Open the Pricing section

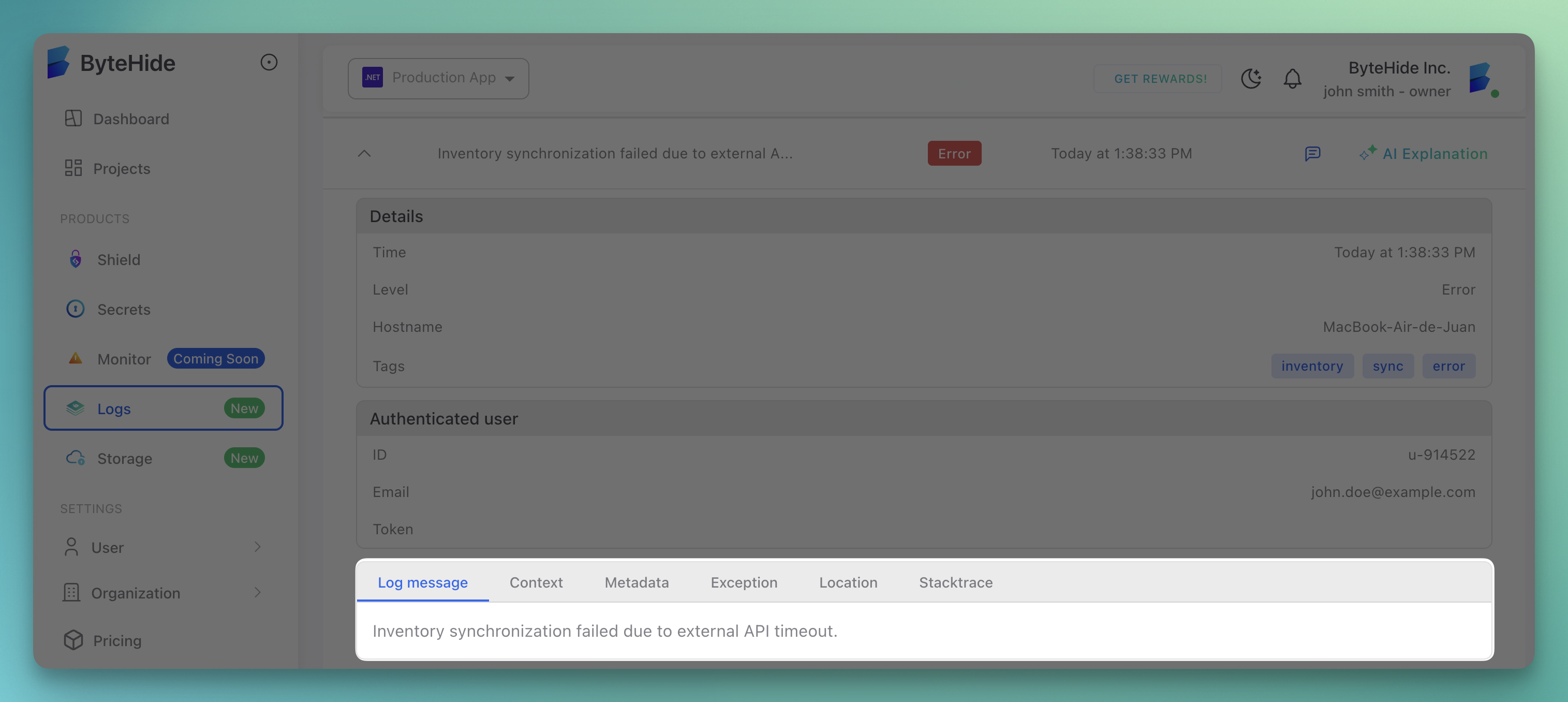point(117,640)
